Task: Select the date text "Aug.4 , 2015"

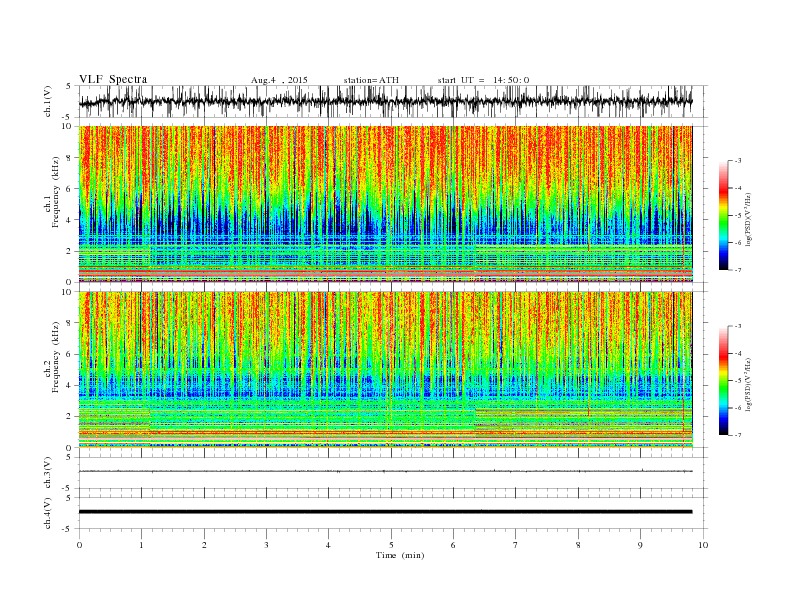Action: (279, 80)
